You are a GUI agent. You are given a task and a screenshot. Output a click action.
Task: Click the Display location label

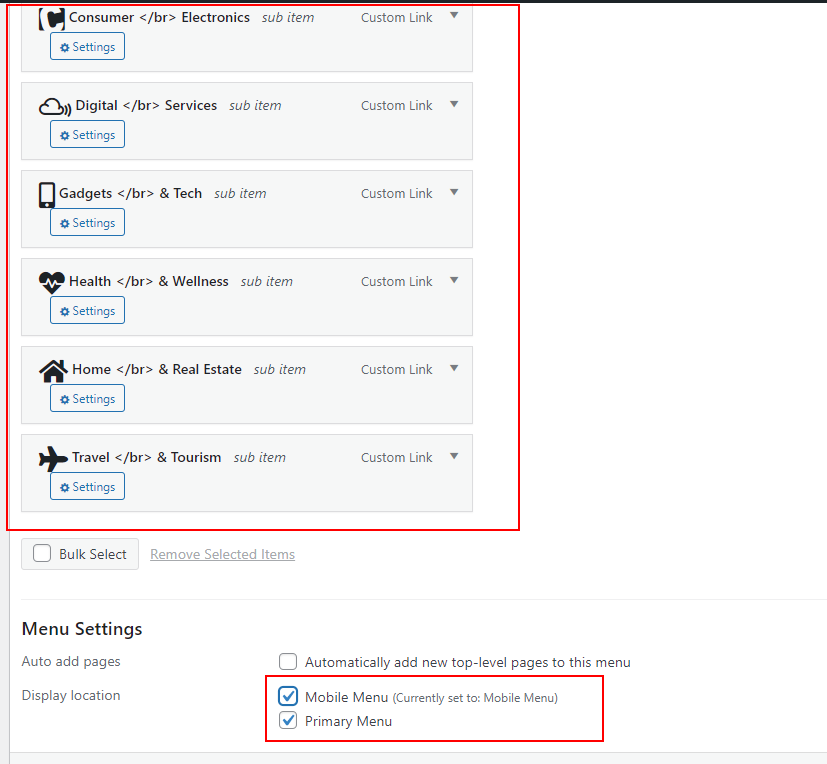pyautogui.click(x=71, y=695)
